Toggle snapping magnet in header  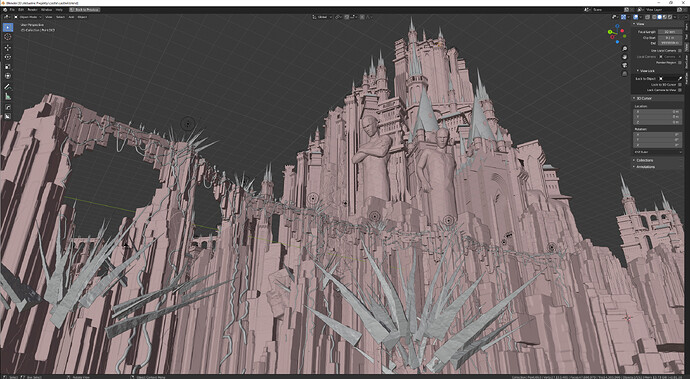click(x=347, y=17)
